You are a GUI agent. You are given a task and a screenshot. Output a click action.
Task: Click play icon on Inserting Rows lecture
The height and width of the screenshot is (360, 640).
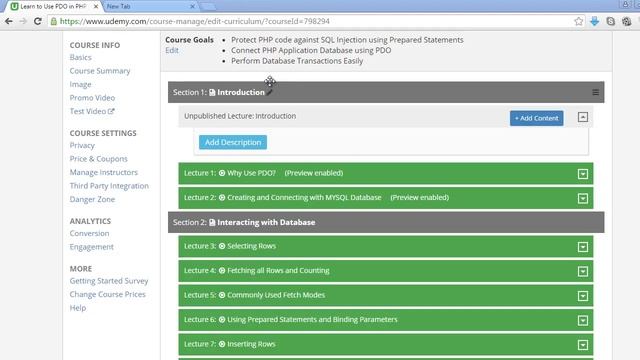222,344
